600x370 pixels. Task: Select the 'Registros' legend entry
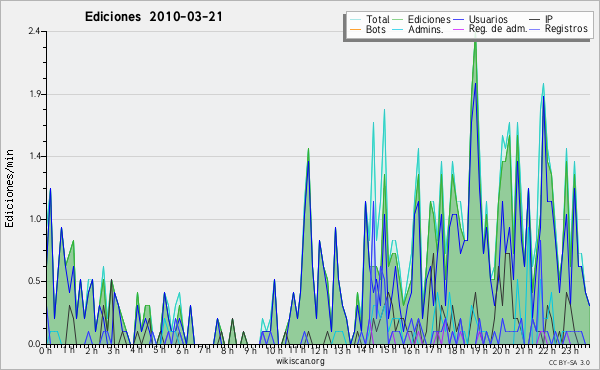tap(566, 29)
